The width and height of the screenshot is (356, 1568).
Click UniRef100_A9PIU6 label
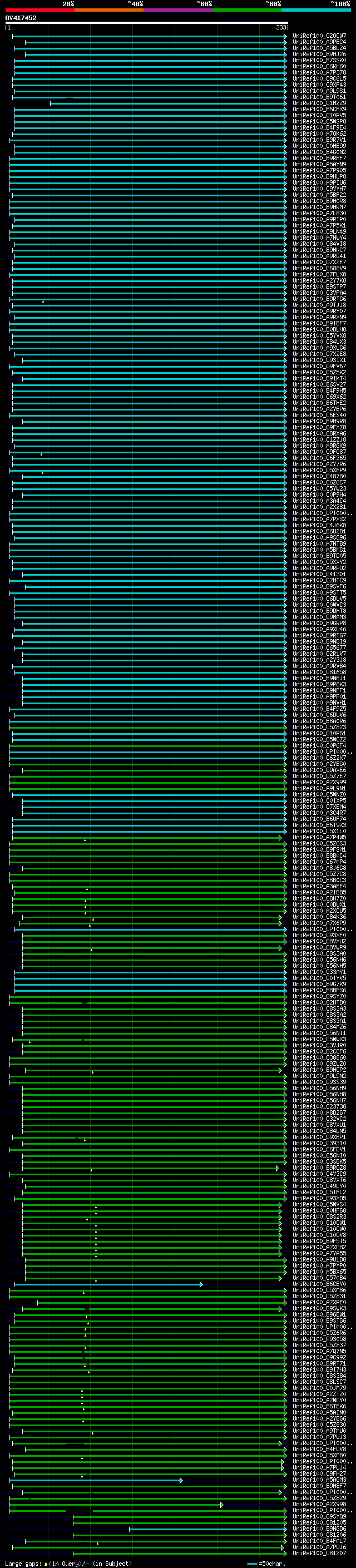click(319, 182)
